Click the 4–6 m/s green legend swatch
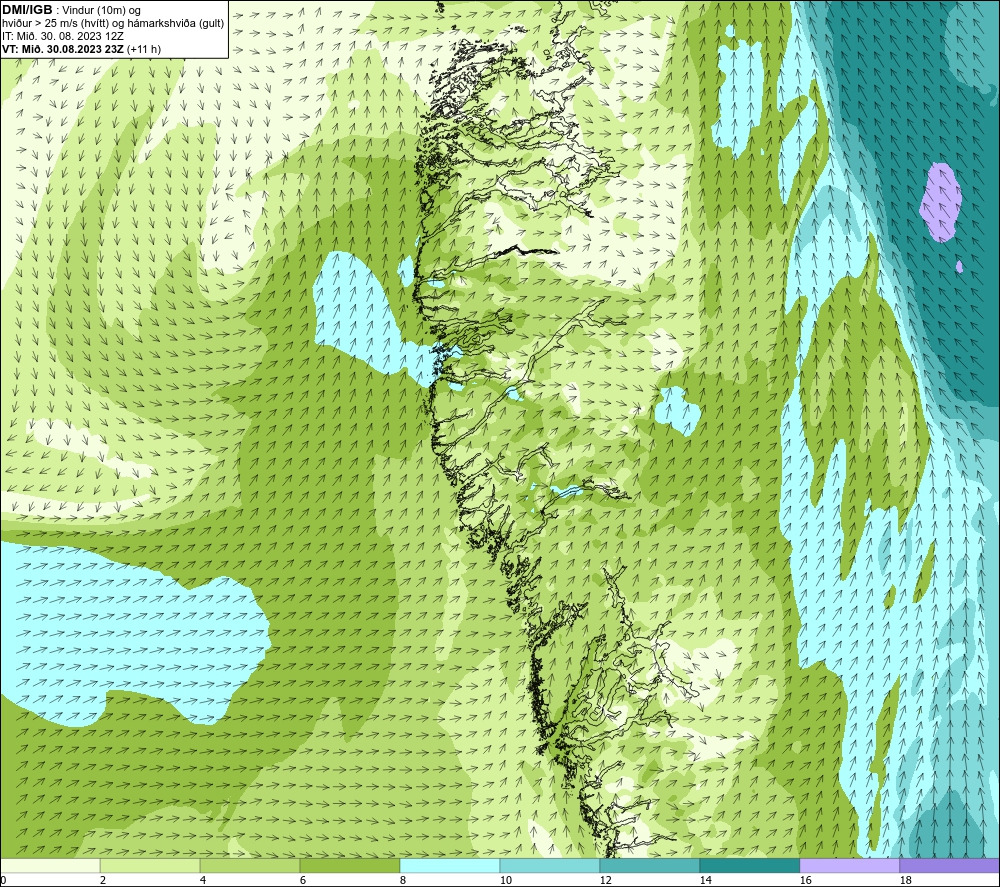The width and height of the screenshot is (1000, 887). tap(250, 865)
